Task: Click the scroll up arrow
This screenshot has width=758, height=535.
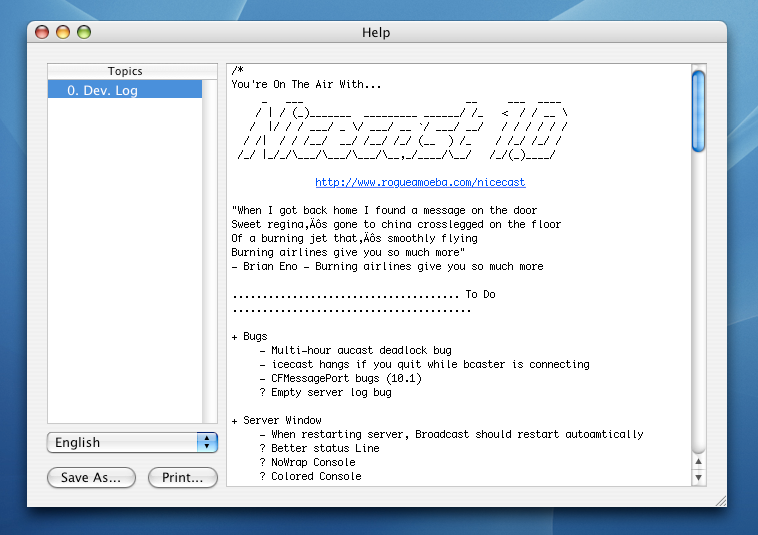Action: tap(698, 462)
